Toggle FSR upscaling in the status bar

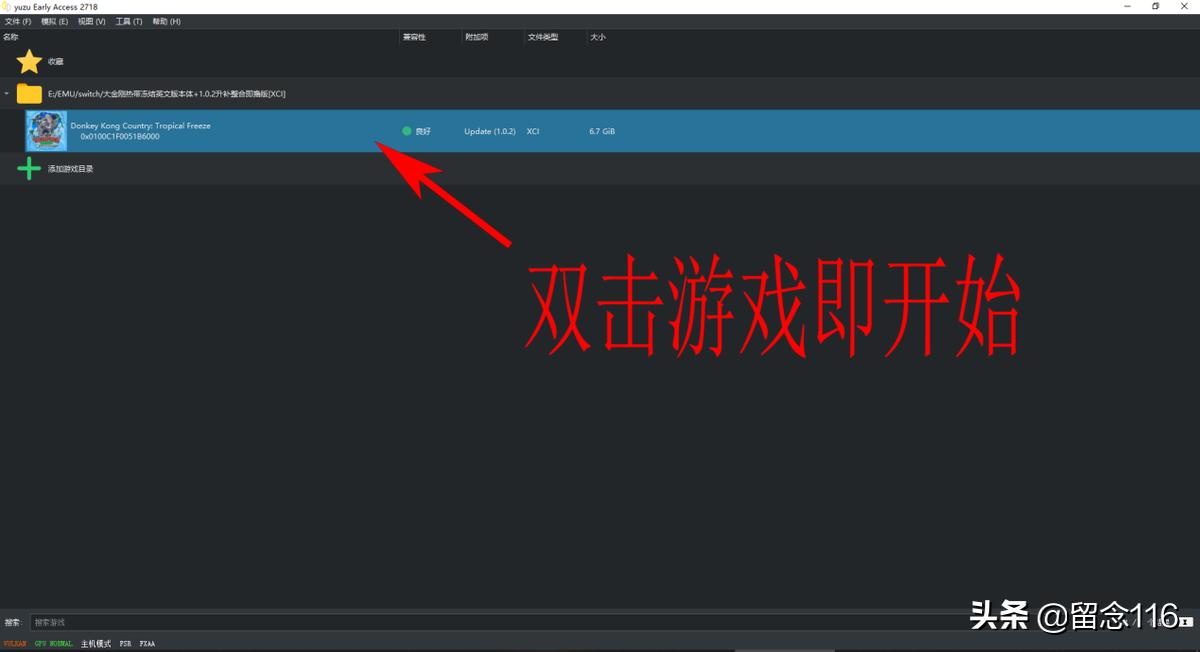(x=125, y=643)
